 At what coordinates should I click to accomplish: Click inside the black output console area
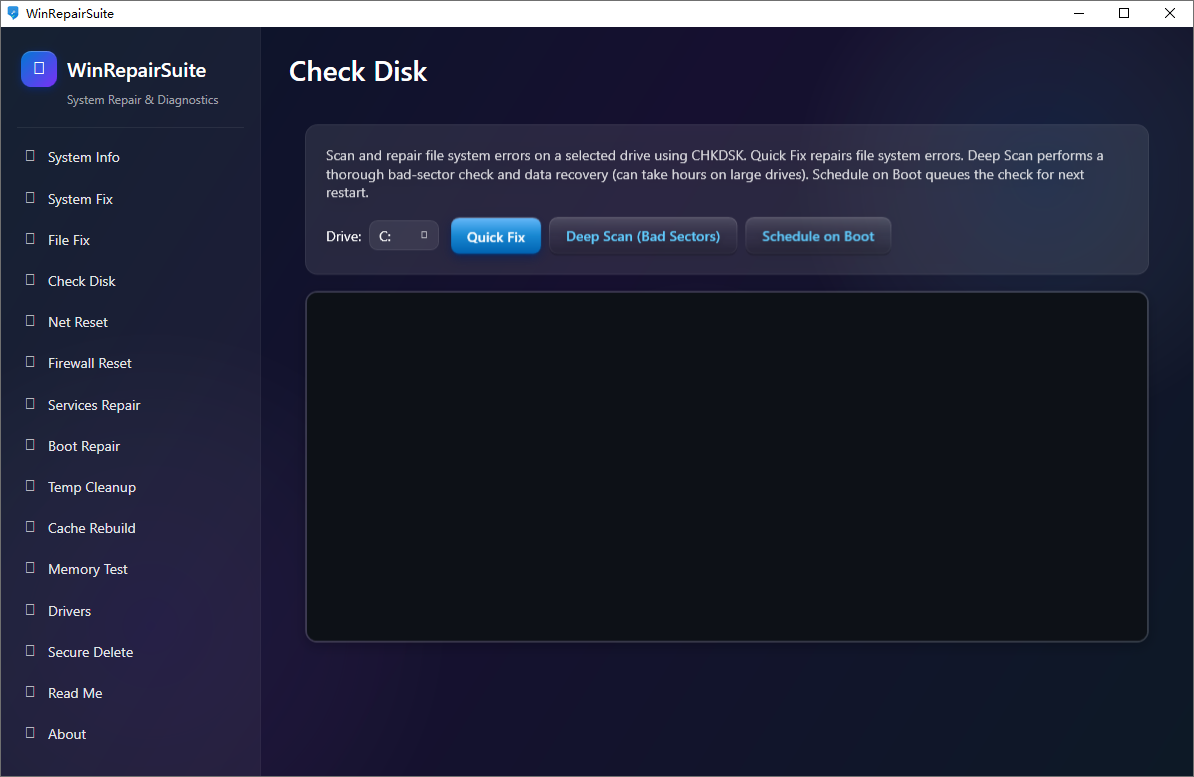(x=726, y=467)
